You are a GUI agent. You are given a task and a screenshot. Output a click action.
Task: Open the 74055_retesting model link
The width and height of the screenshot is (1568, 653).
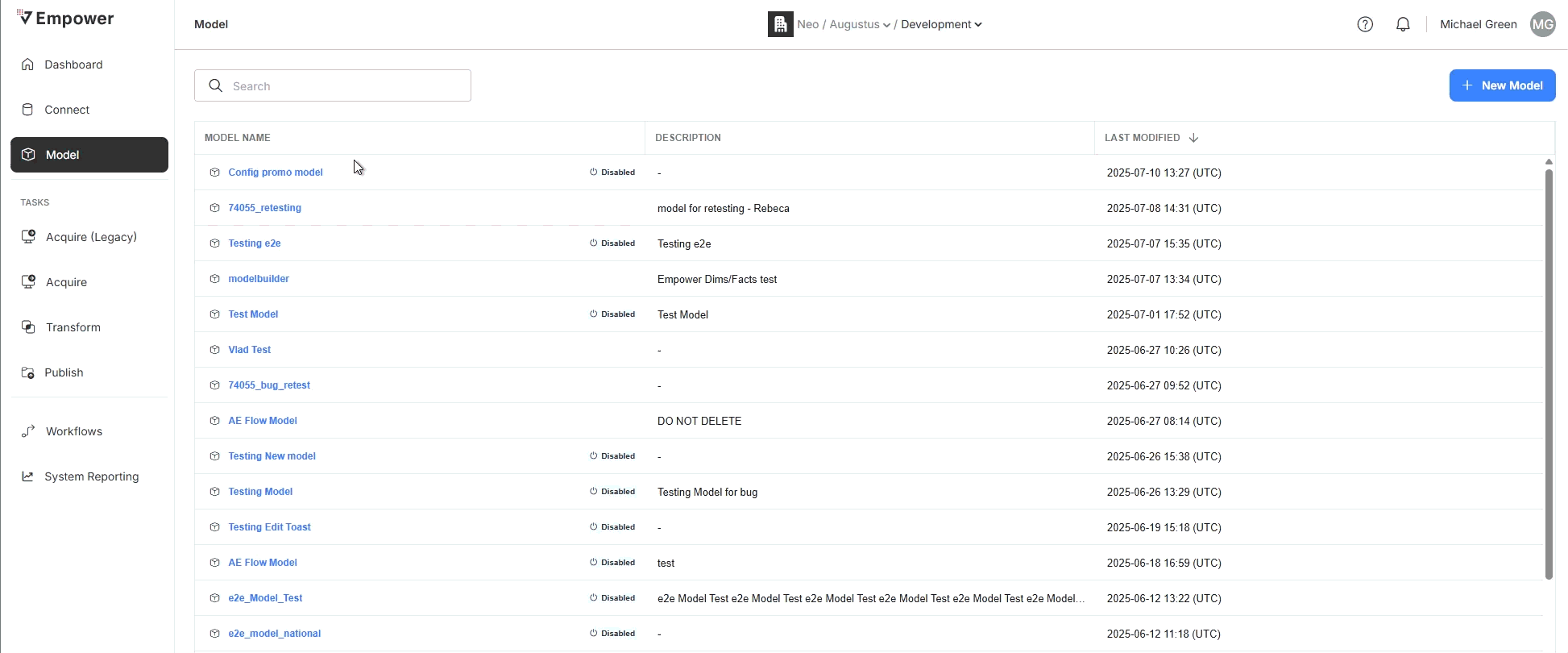(x=264, y=208)
